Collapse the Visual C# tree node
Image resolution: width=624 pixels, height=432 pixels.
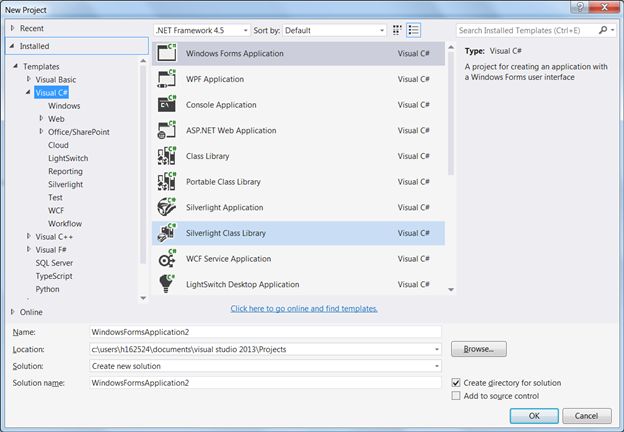(28, 92)
